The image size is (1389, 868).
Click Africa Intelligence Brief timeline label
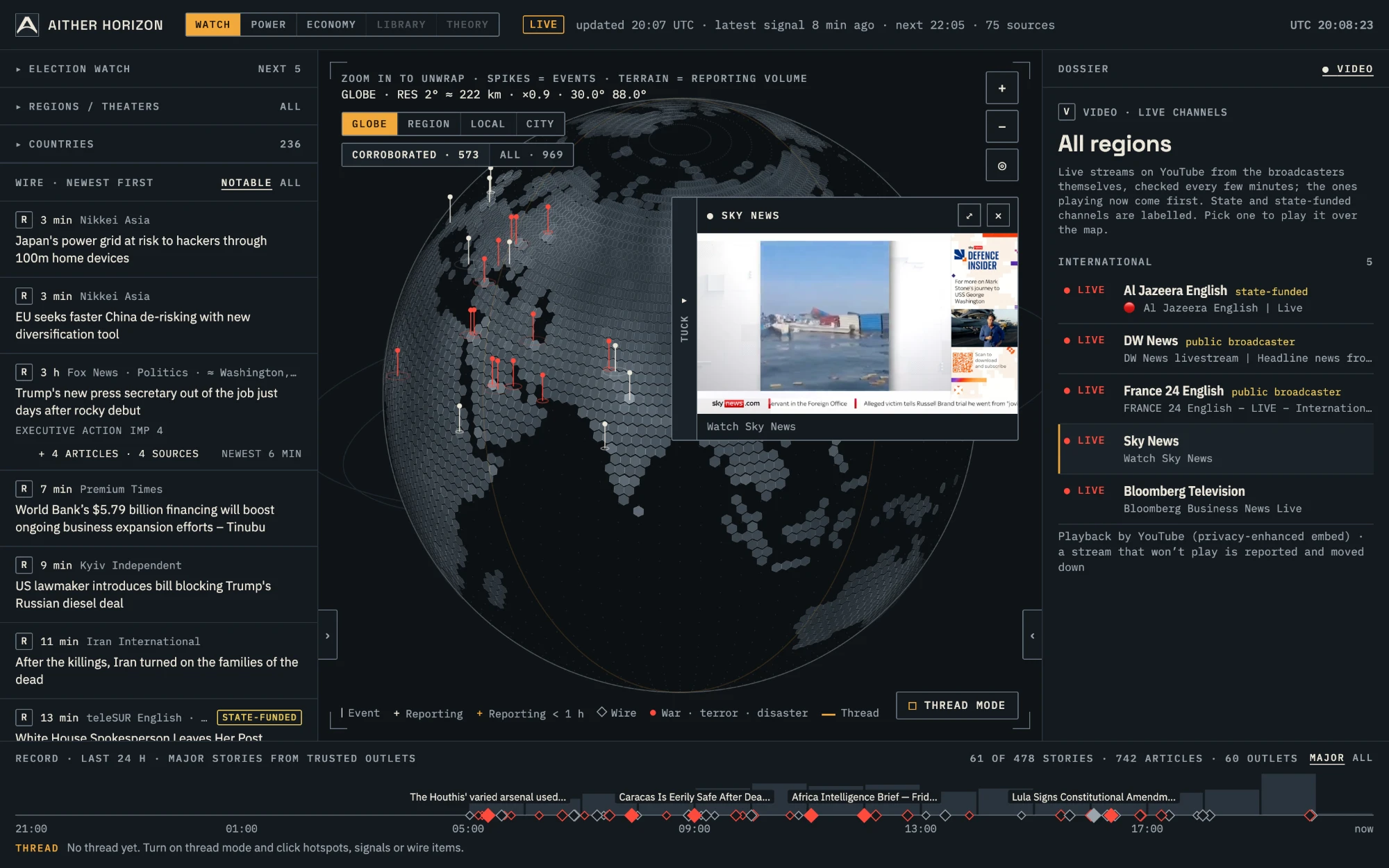[x=864, y=797]
